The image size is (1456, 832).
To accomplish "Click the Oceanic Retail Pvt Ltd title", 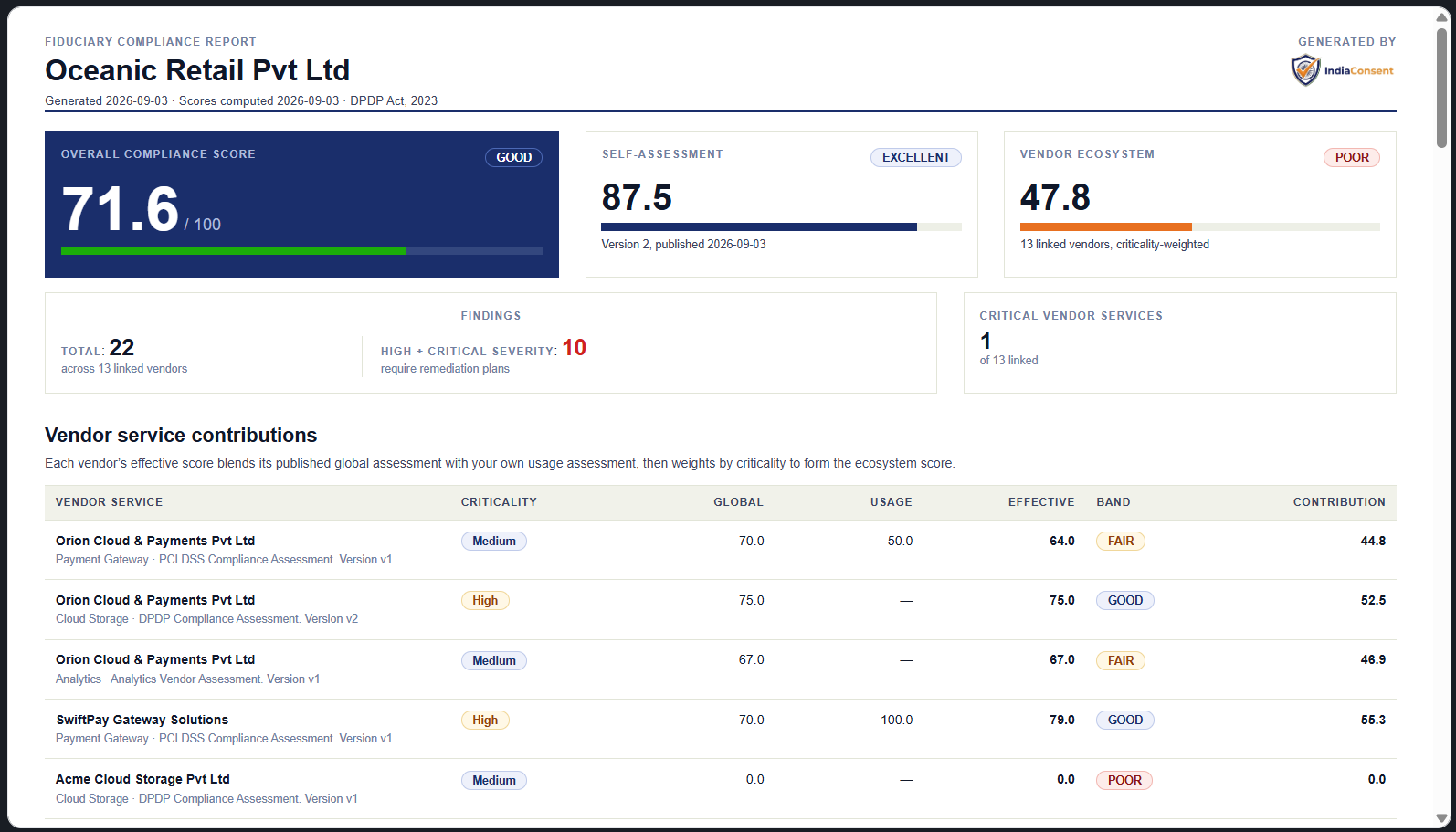I will pos(197,70).
